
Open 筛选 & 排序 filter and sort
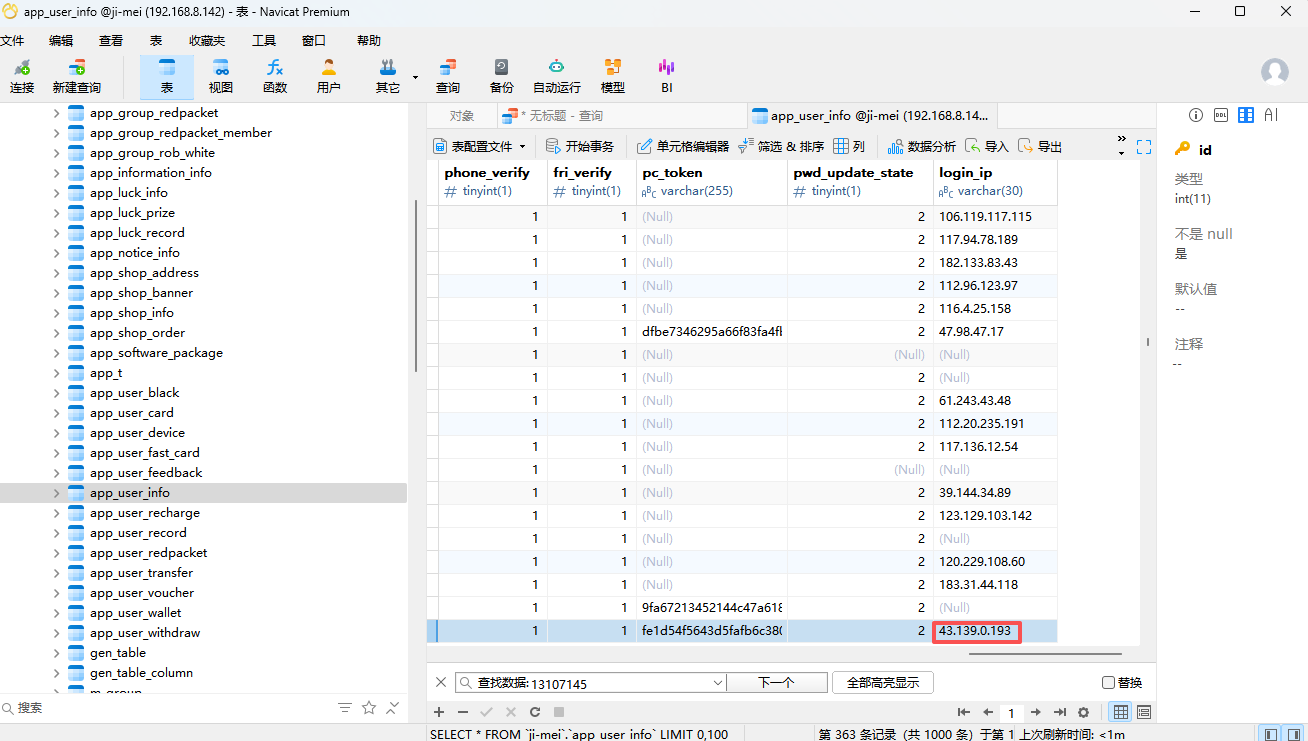pyautogui.click(x=781, y=146)
